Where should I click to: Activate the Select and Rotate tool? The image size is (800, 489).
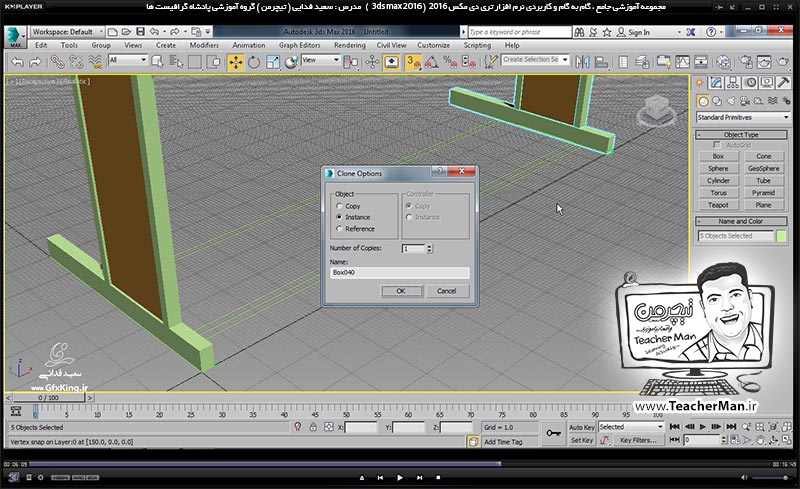point(254,62)
